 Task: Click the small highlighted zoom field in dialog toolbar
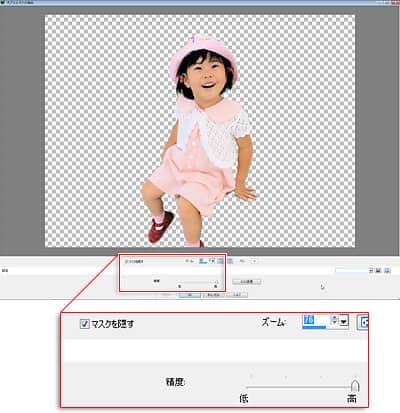click(203, 261)
